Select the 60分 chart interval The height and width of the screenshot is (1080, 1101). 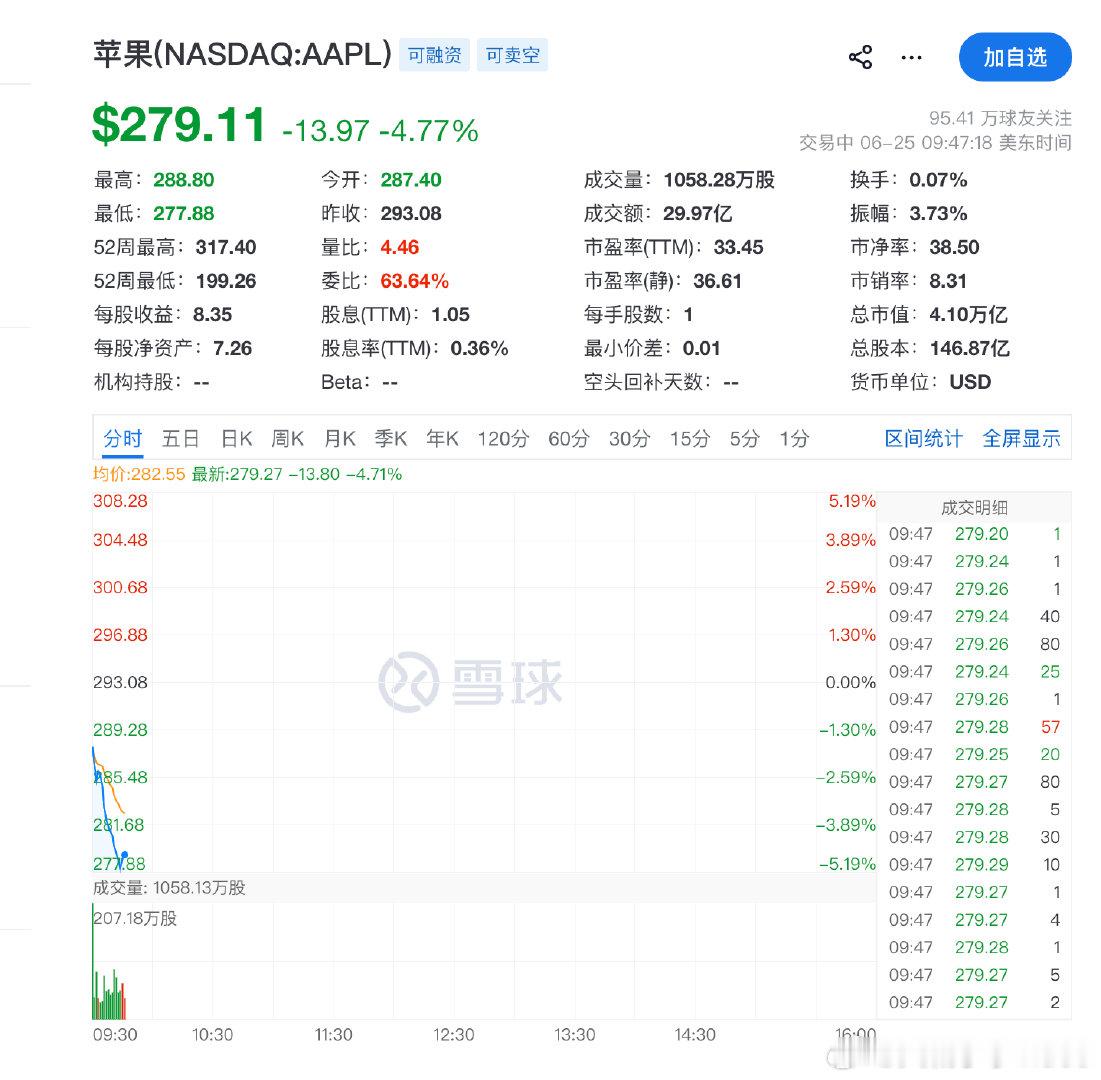click(568, 438)
